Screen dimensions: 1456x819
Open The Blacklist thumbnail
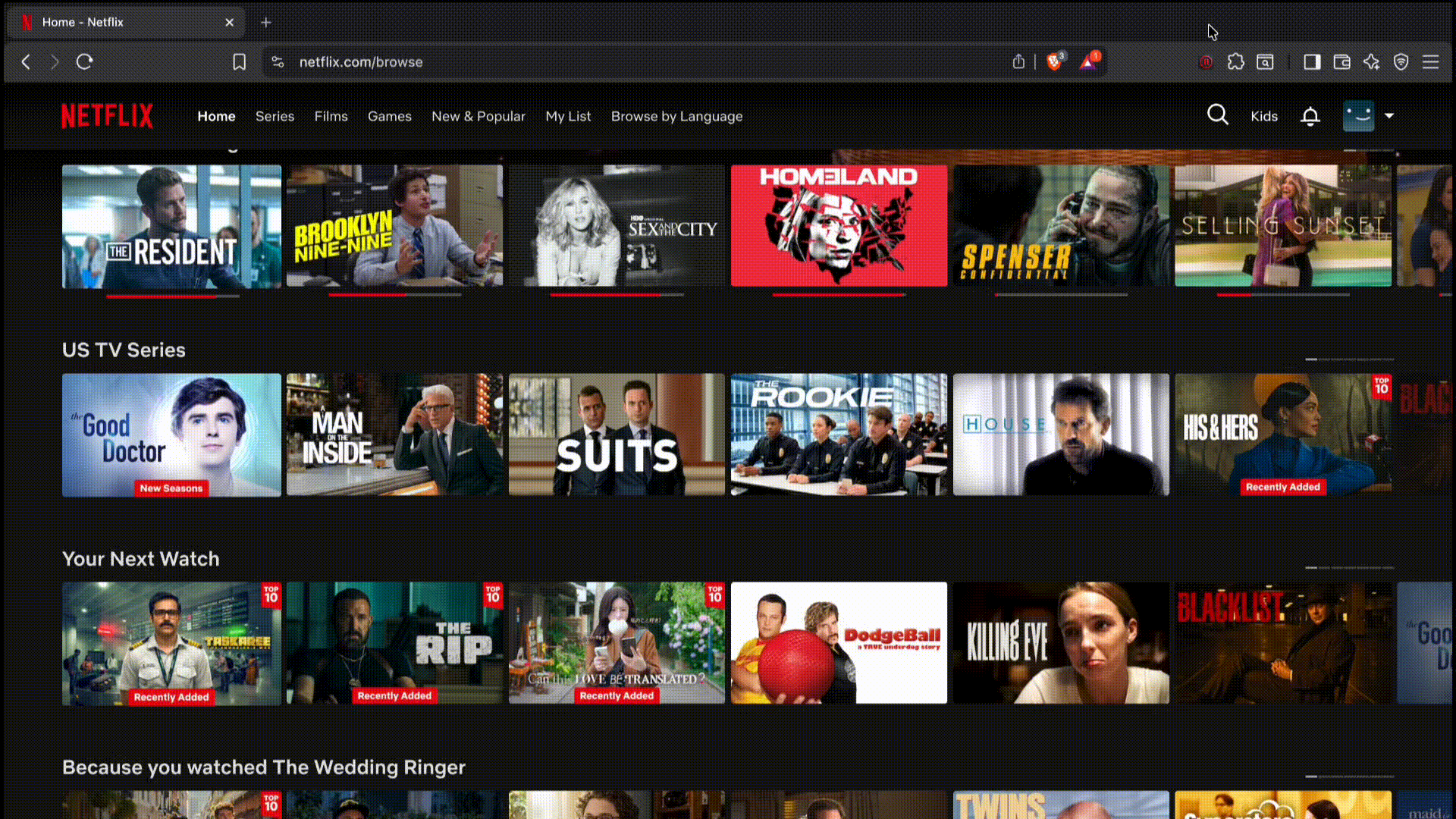click(x=1283, y=643)
